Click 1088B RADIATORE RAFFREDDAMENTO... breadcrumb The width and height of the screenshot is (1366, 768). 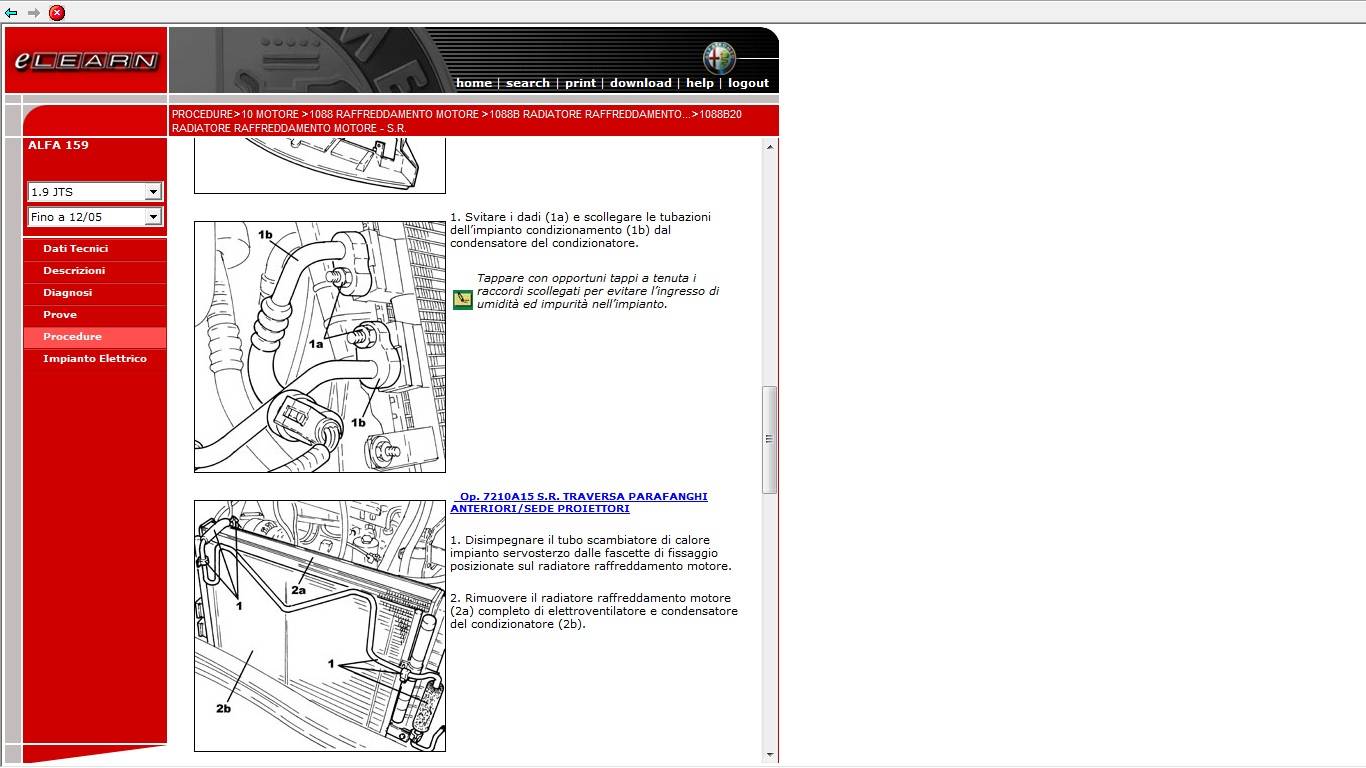tap(590, 115)
